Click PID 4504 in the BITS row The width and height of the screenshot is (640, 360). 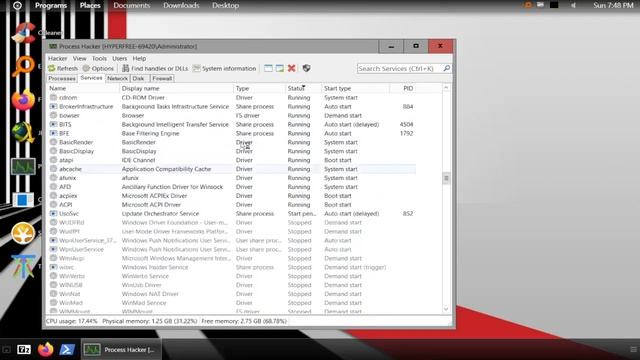[406, 124]
